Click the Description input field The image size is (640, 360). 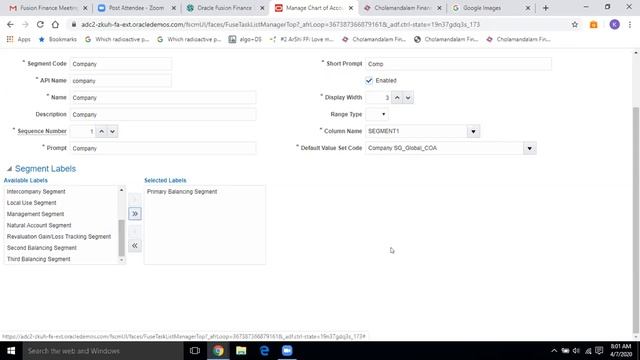163,115
